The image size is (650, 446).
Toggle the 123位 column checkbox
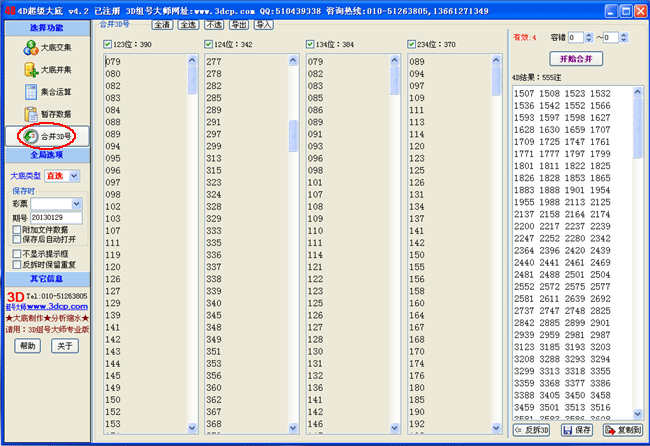(108, 44)
